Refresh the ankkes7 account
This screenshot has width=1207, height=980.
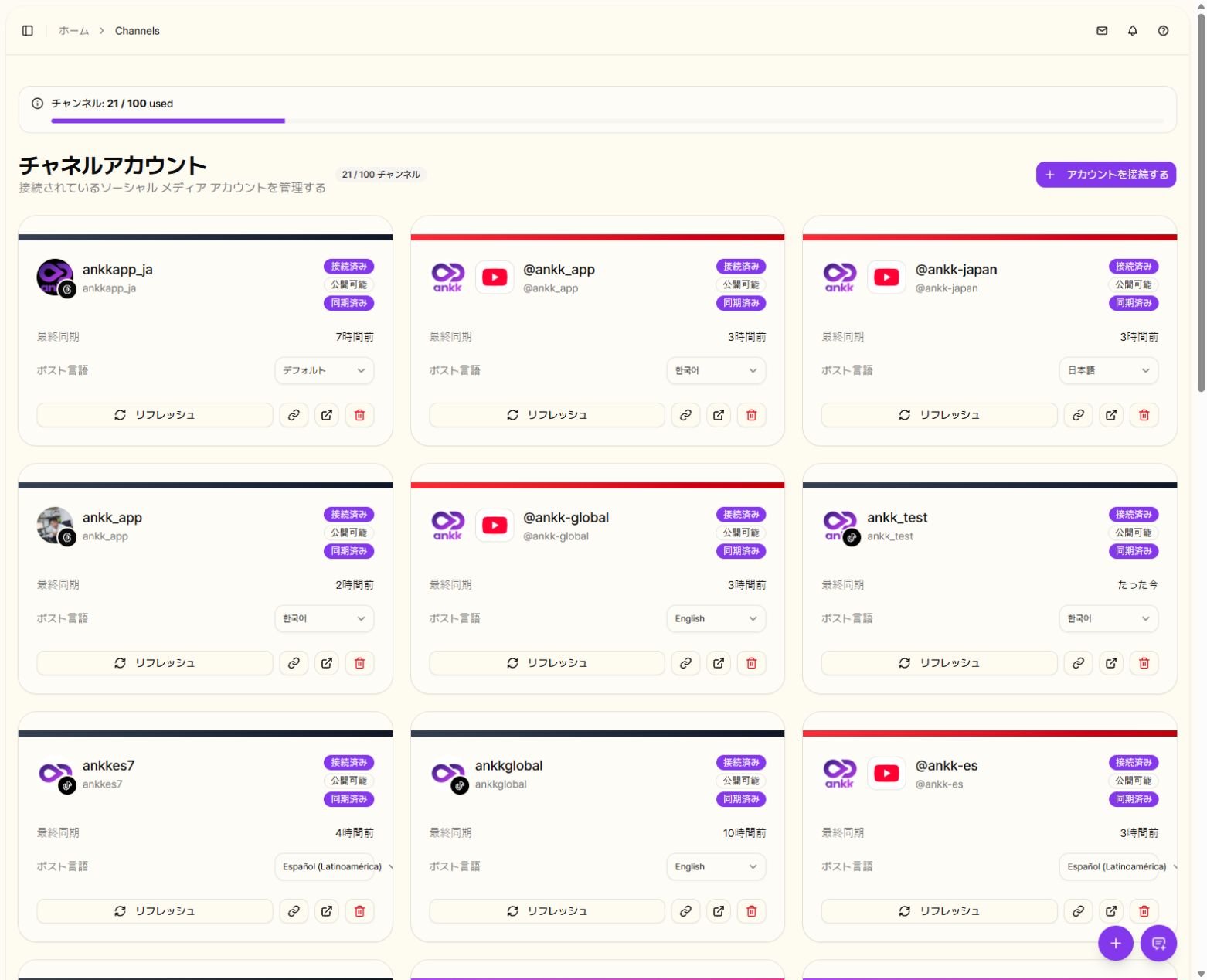click(x=155, y=911)
